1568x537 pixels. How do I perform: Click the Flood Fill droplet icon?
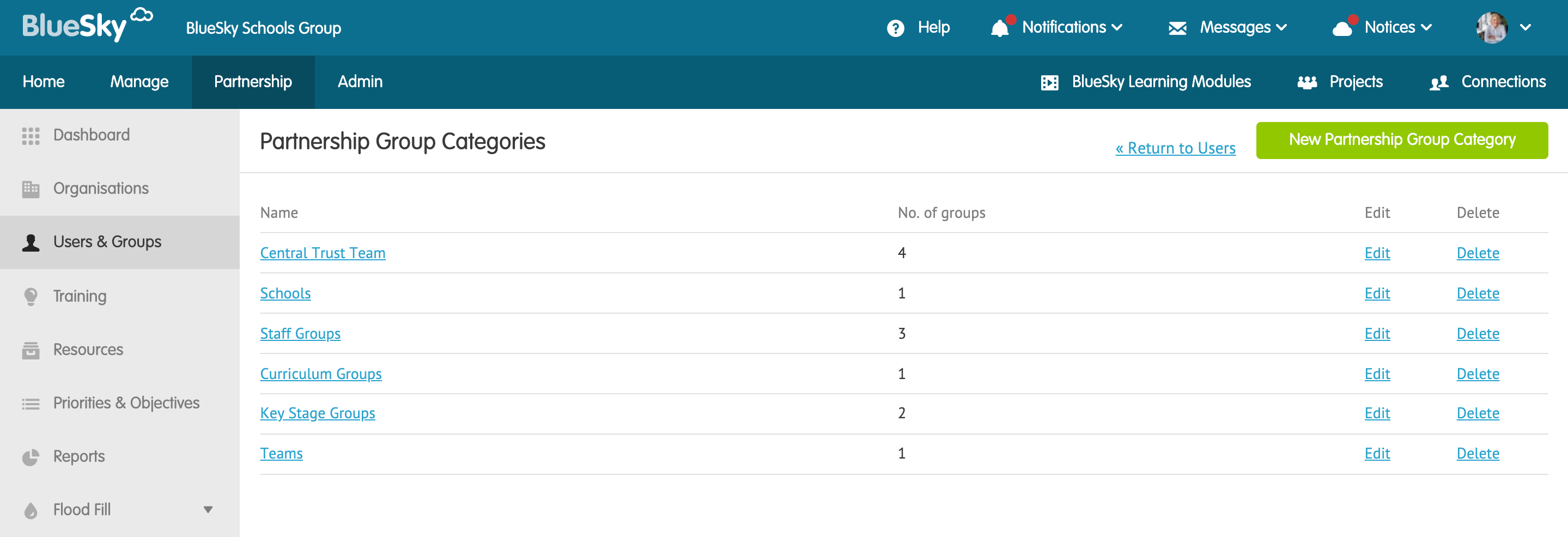click(31, 510)
